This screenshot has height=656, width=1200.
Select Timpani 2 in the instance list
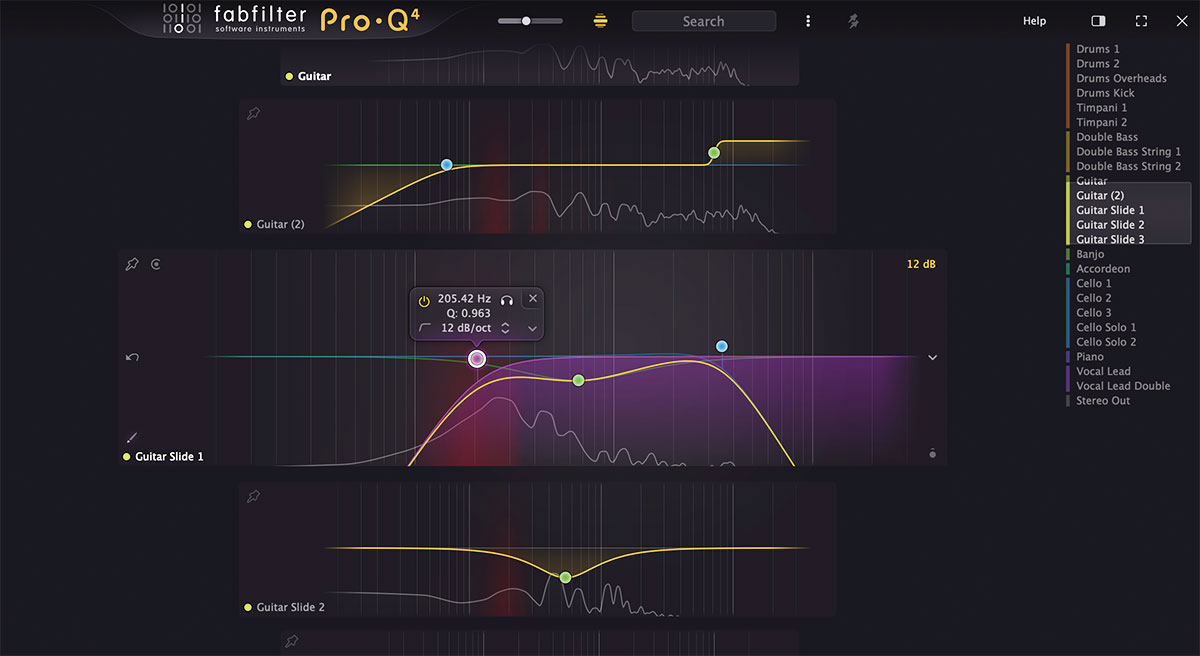[1101, 122]
